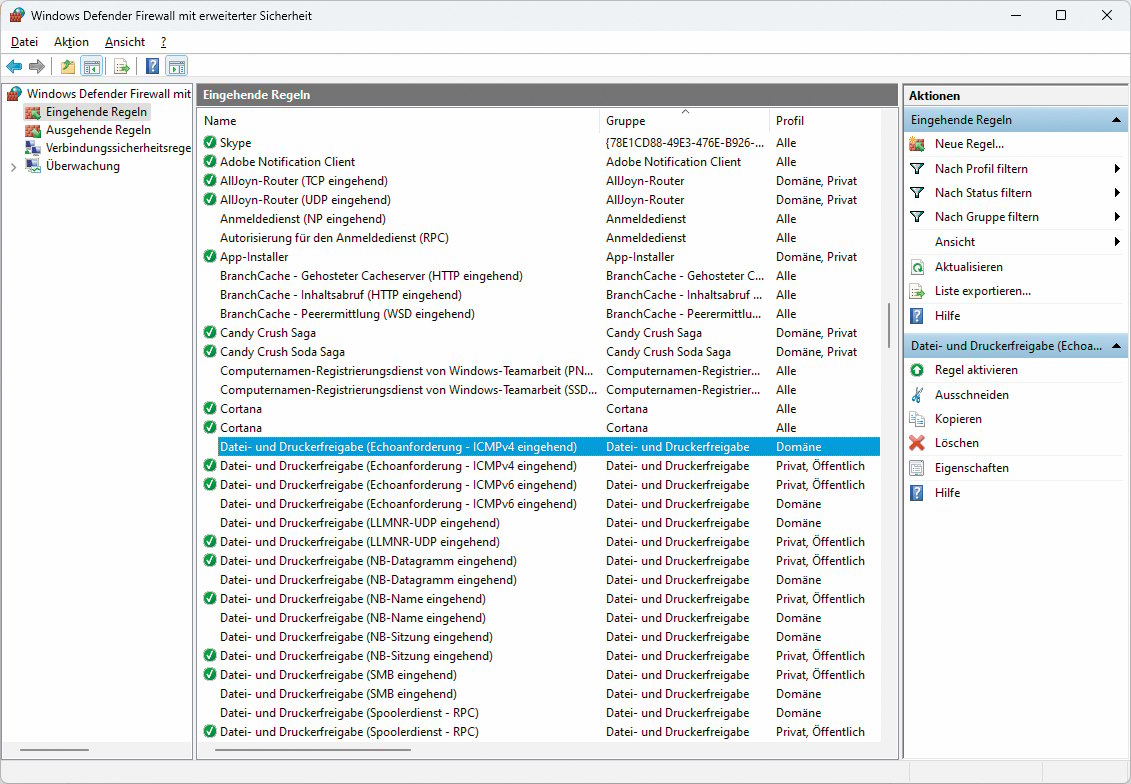
Task: Collapse the Eingehende Regeln actions section
Action: [1116, 120]
